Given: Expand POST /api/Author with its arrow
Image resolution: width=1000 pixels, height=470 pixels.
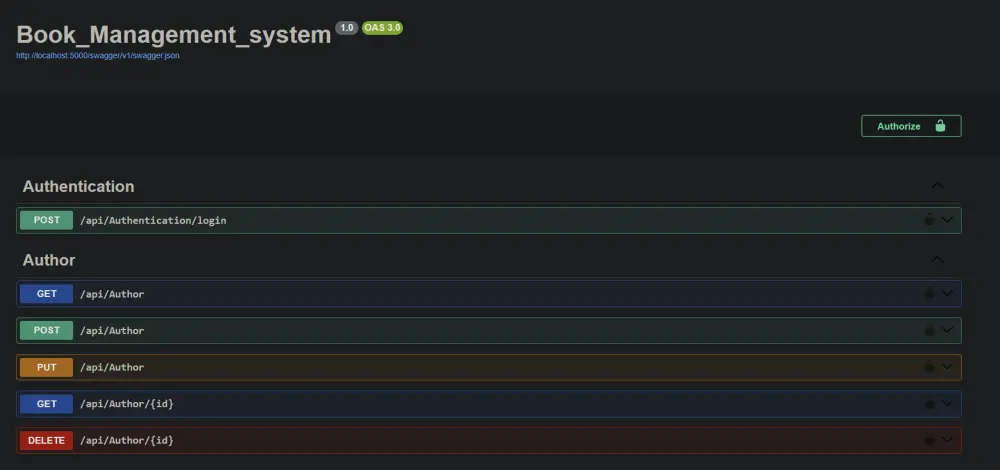Looking at the screenshot, I should (x=947, y=330).
